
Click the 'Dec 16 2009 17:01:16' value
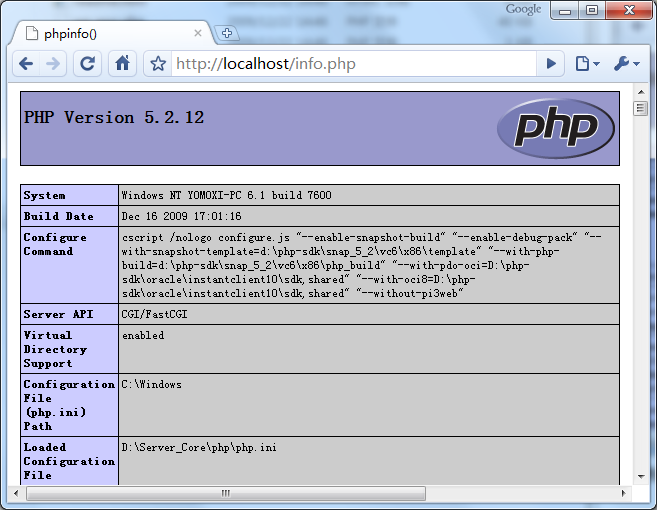(x=181, y=216)
